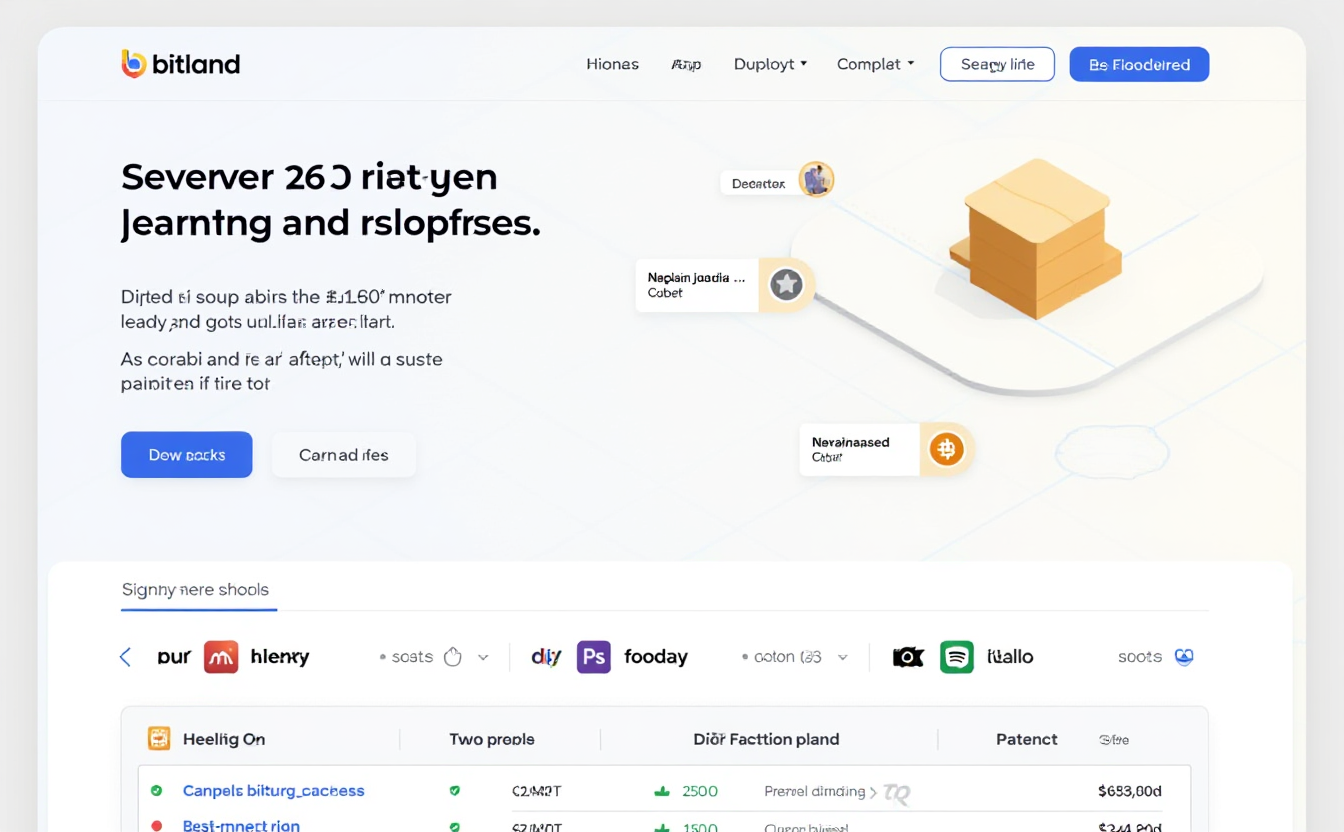Click the bitland logo icon

click(x=133, y=64)
